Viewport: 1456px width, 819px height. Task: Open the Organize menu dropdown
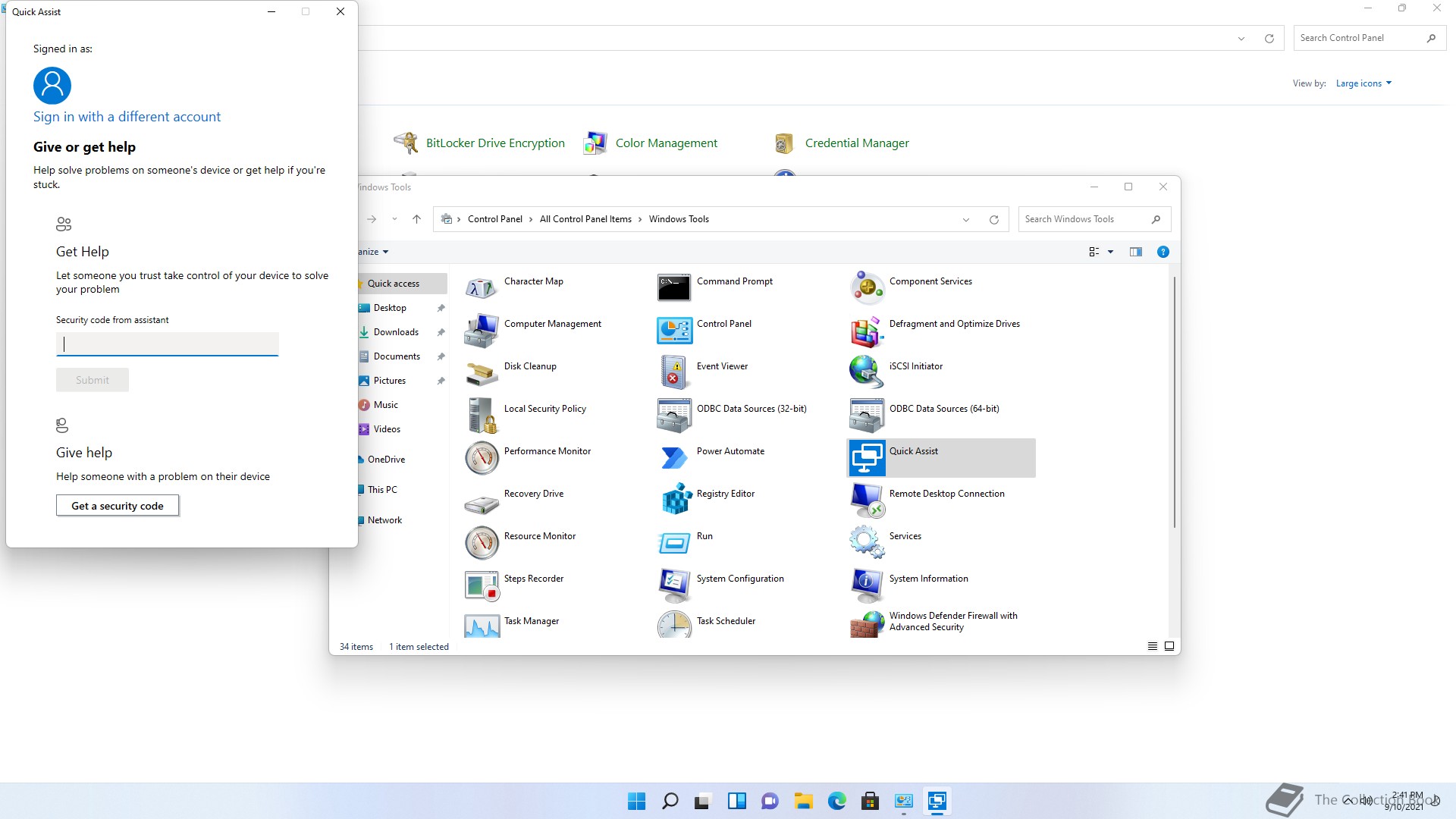[x=372, y=252]
